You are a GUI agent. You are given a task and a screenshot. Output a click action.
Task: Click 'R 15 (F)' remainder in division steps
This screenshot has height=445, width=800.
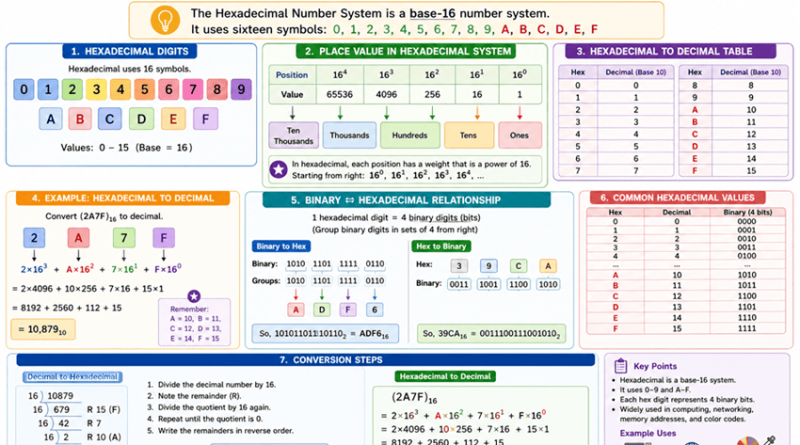104,409
